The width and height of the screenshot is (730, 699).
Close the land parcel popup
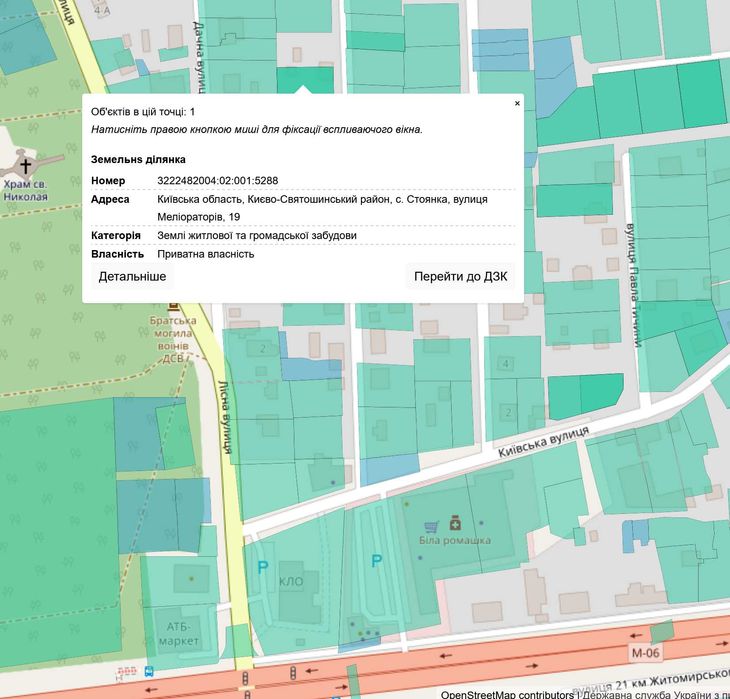(517, 103)
